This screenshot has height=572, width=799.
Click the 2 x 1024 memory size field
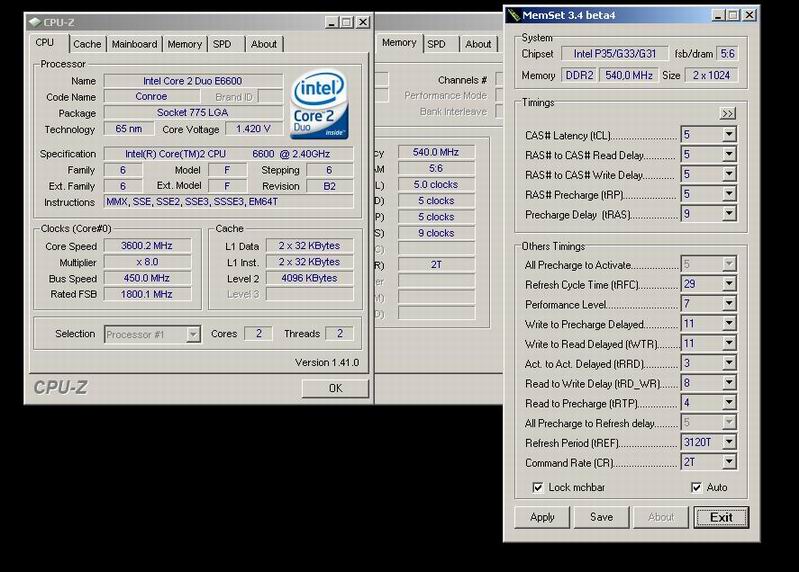click(x=711, y=75)
